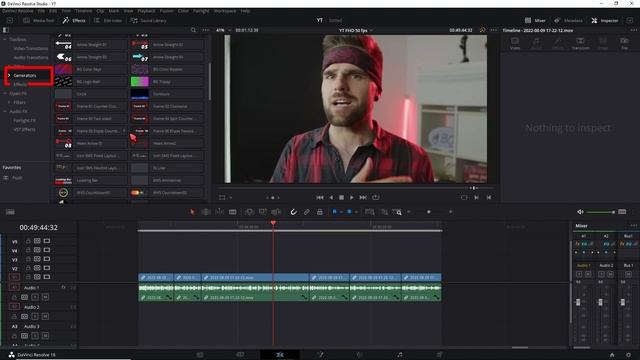Select the arrow Selection Mode tool
640x360 pixels.
[x=192, y=212]
